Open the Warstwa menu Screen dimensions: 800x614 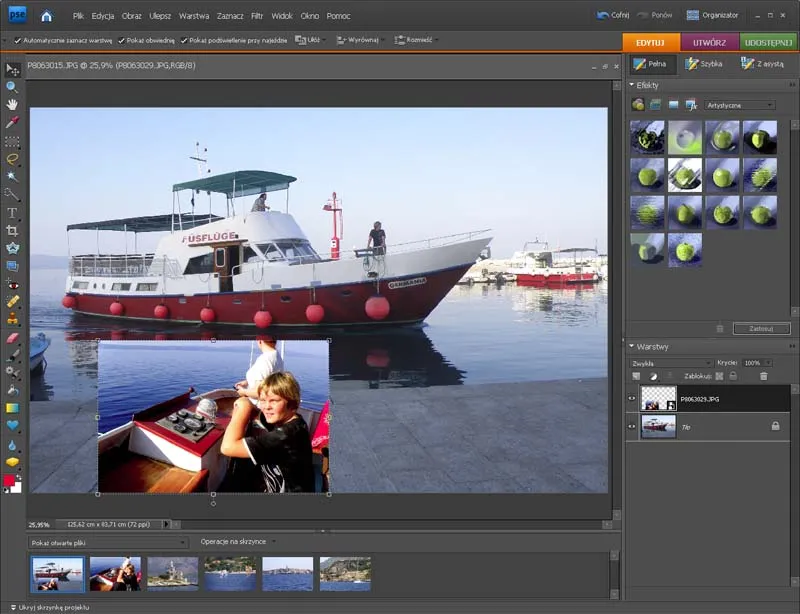(x=194, y=16)
